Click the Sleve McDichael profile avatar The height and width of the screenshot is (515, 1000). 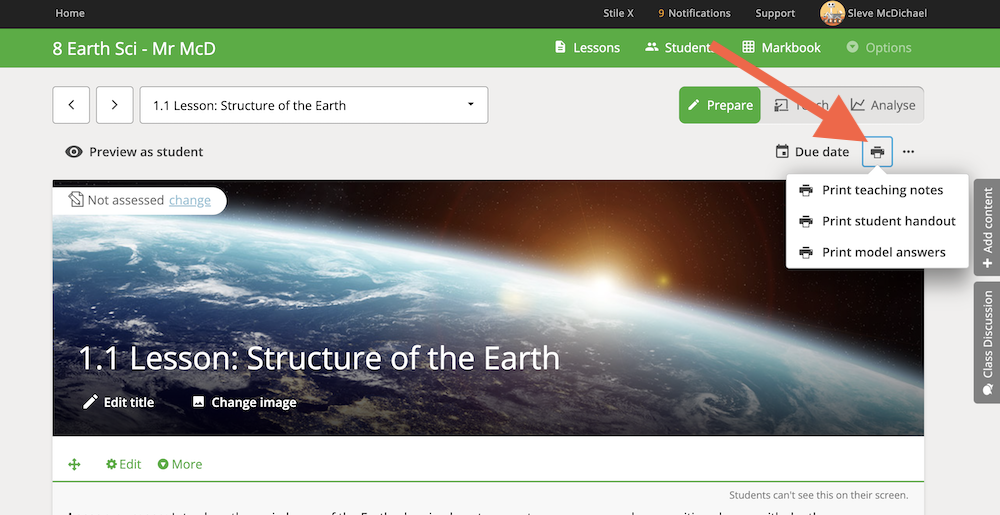tap(832, 13)
